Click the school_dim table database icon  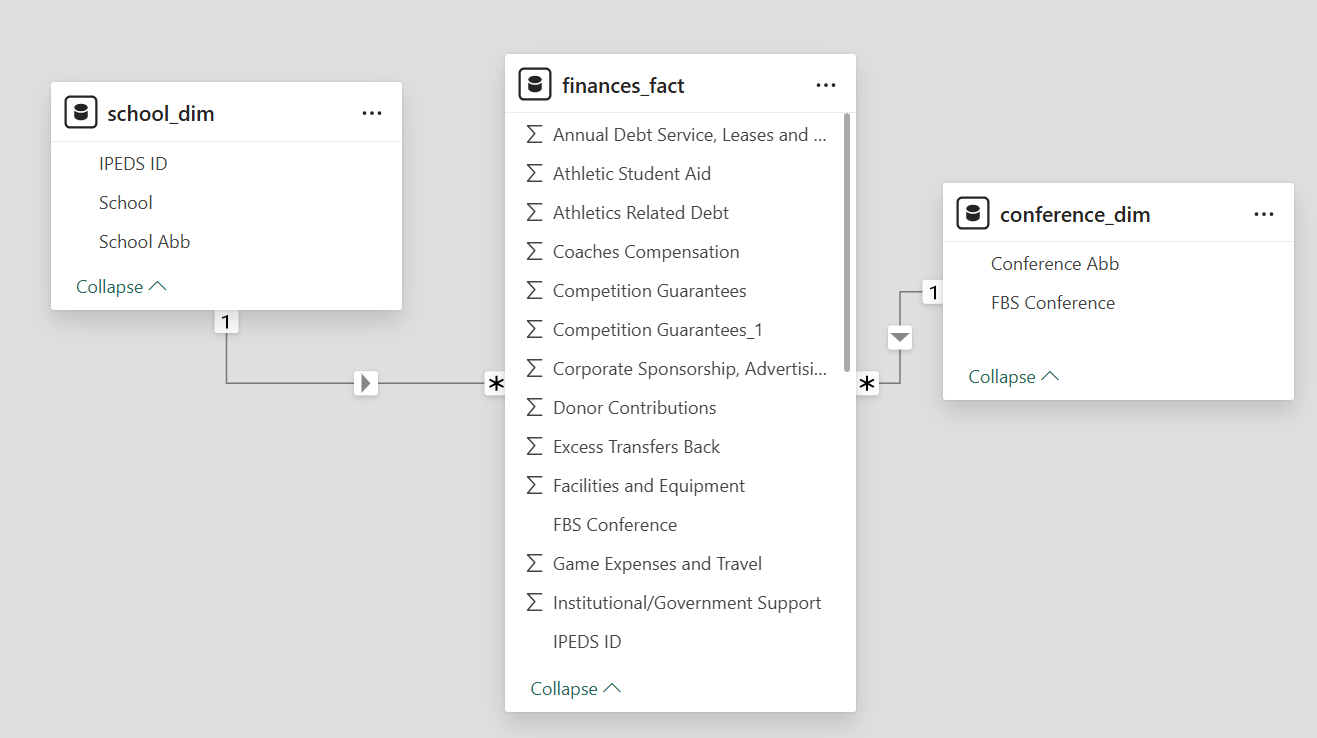coord(81,113)
